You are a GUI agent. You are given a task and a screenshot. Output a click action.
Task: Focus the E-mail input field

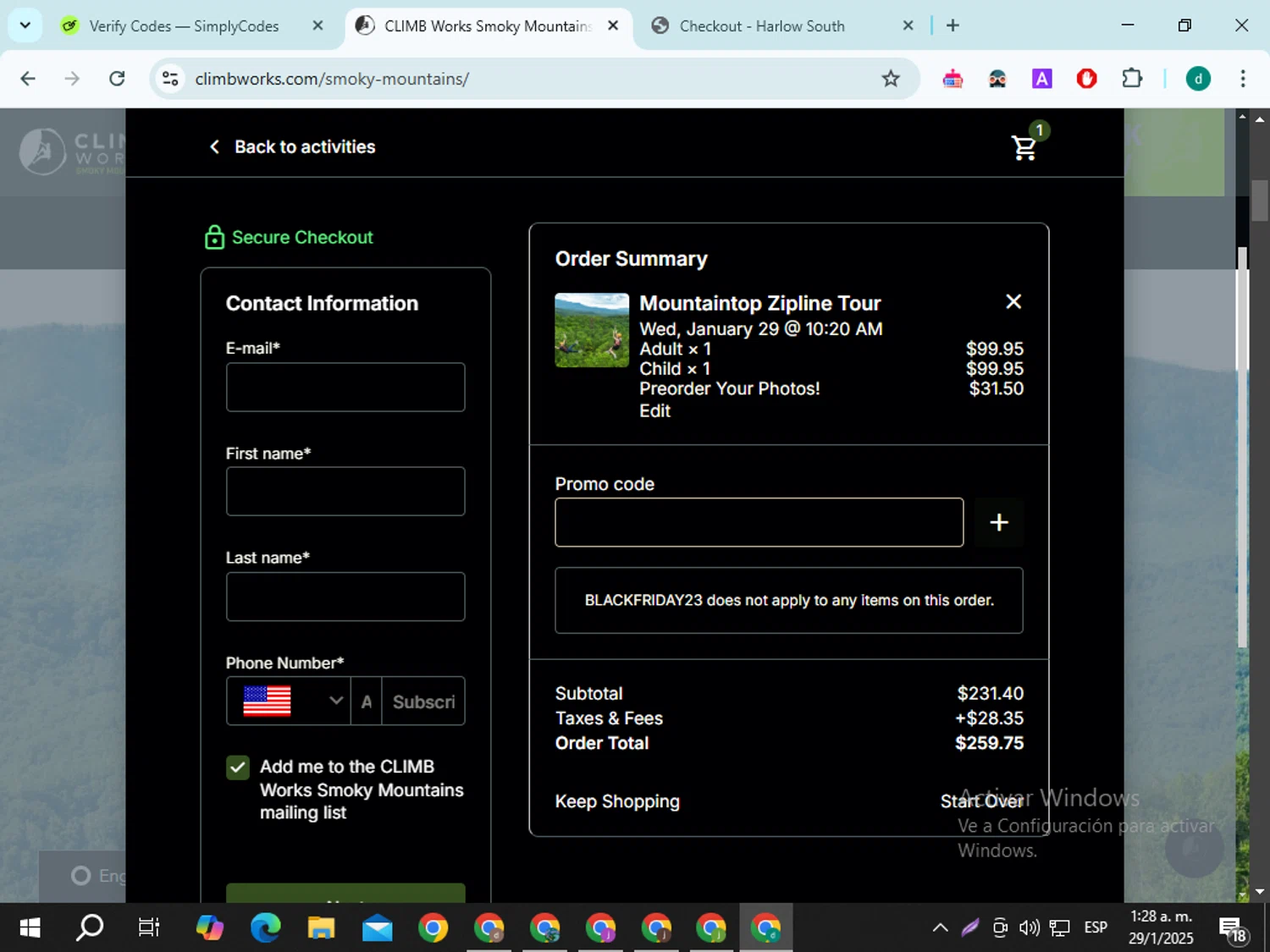[x=345, y=388]
